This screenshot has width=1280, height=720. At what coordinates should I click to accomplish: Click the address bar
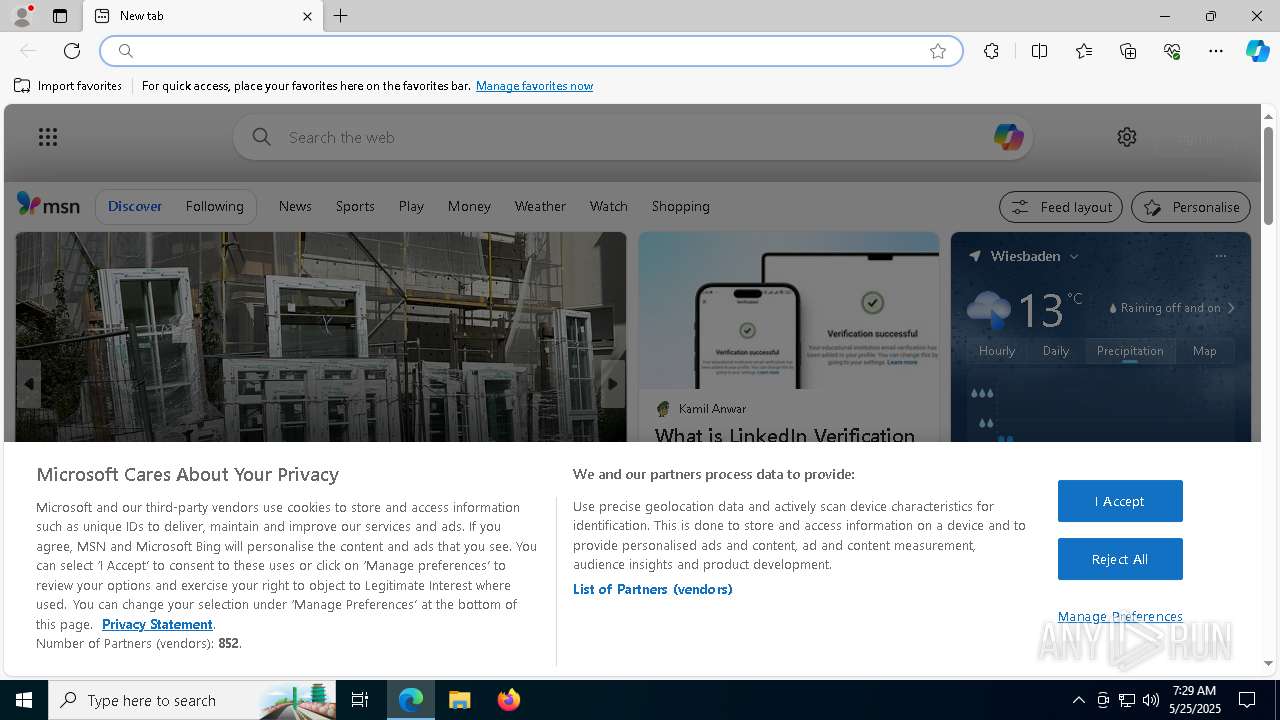click(530, 51)
